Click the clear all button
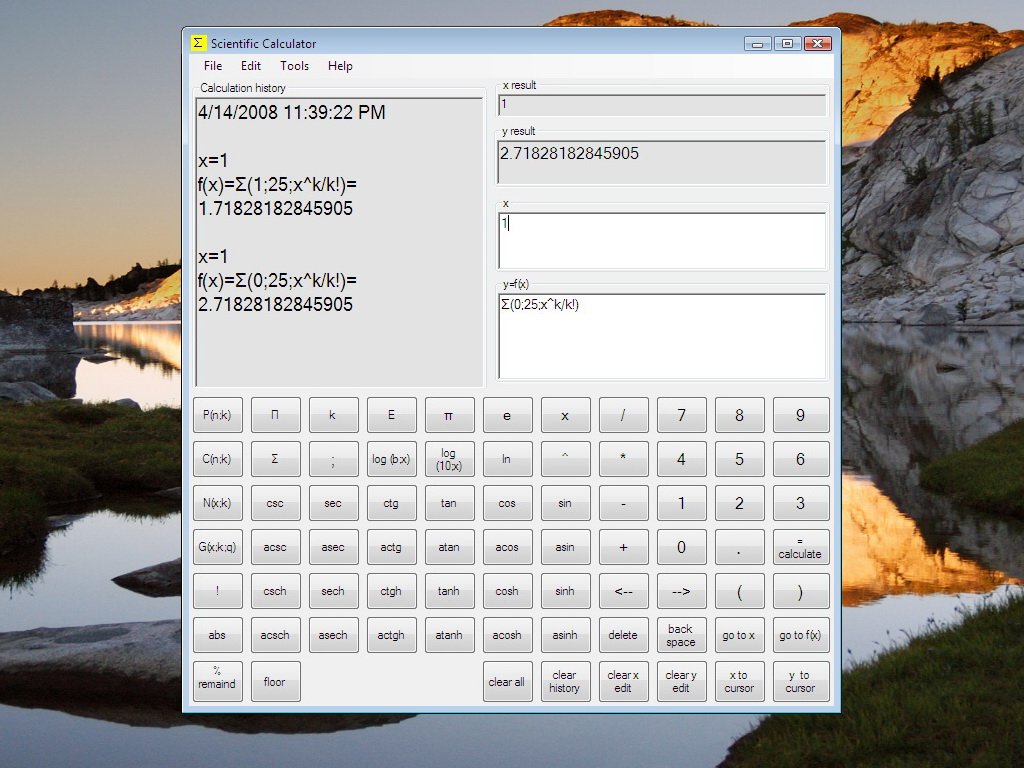1024x768 pixels. (507, 681)
